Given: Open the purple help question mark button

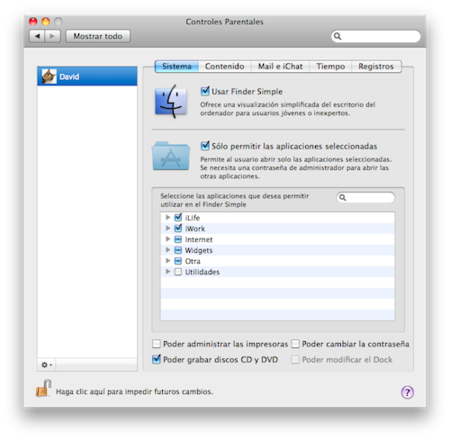Looking at the screenshot, I should (407, 392).
